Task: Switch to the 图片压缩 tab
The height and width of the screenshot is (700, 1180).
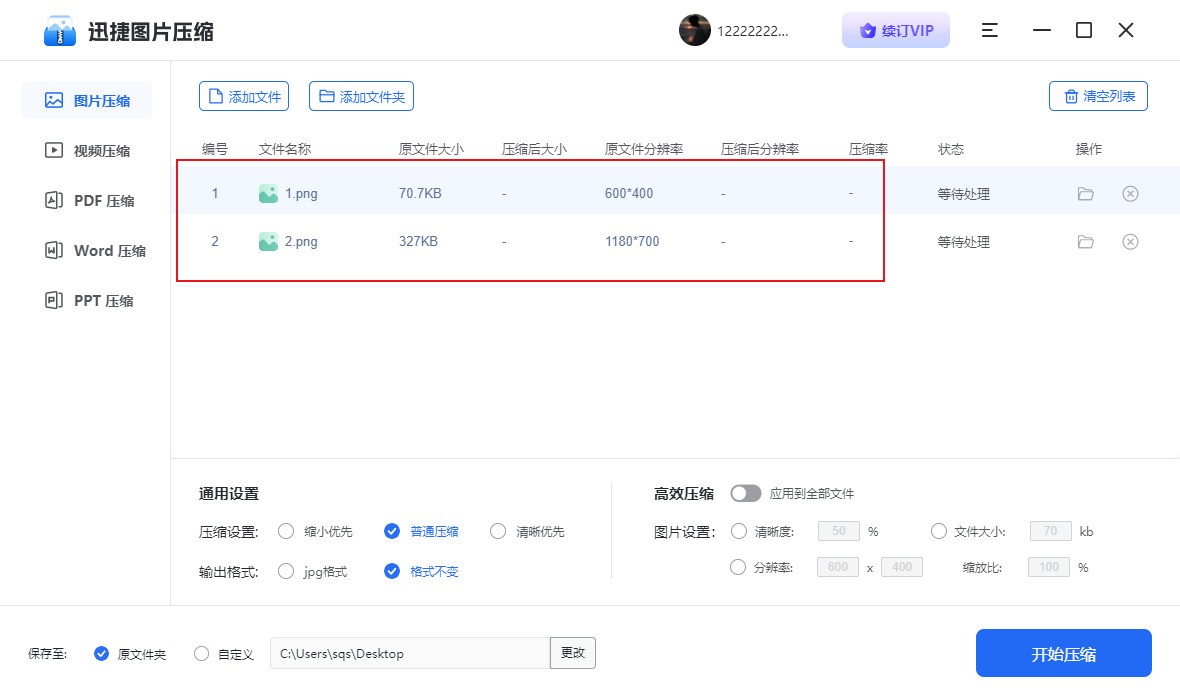Action: [x=87, y=100]
